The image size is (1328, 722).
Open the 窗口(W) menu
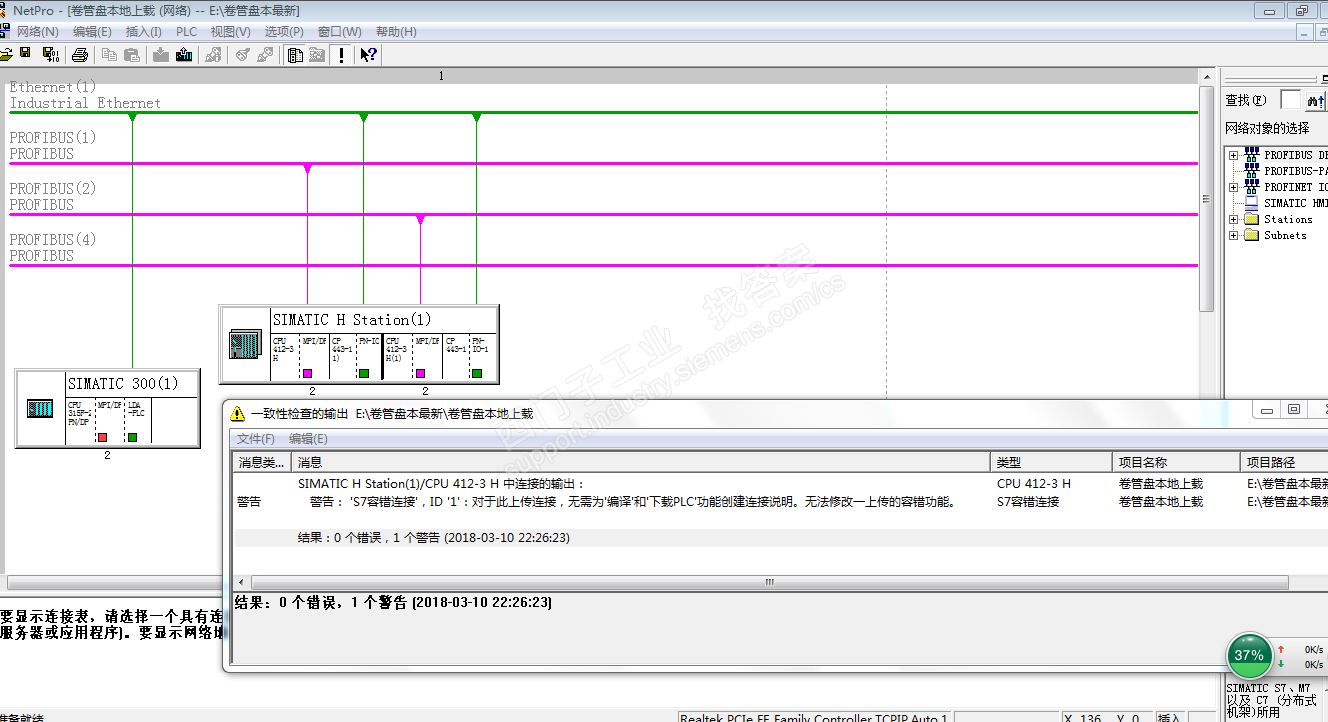click(339, 31)
